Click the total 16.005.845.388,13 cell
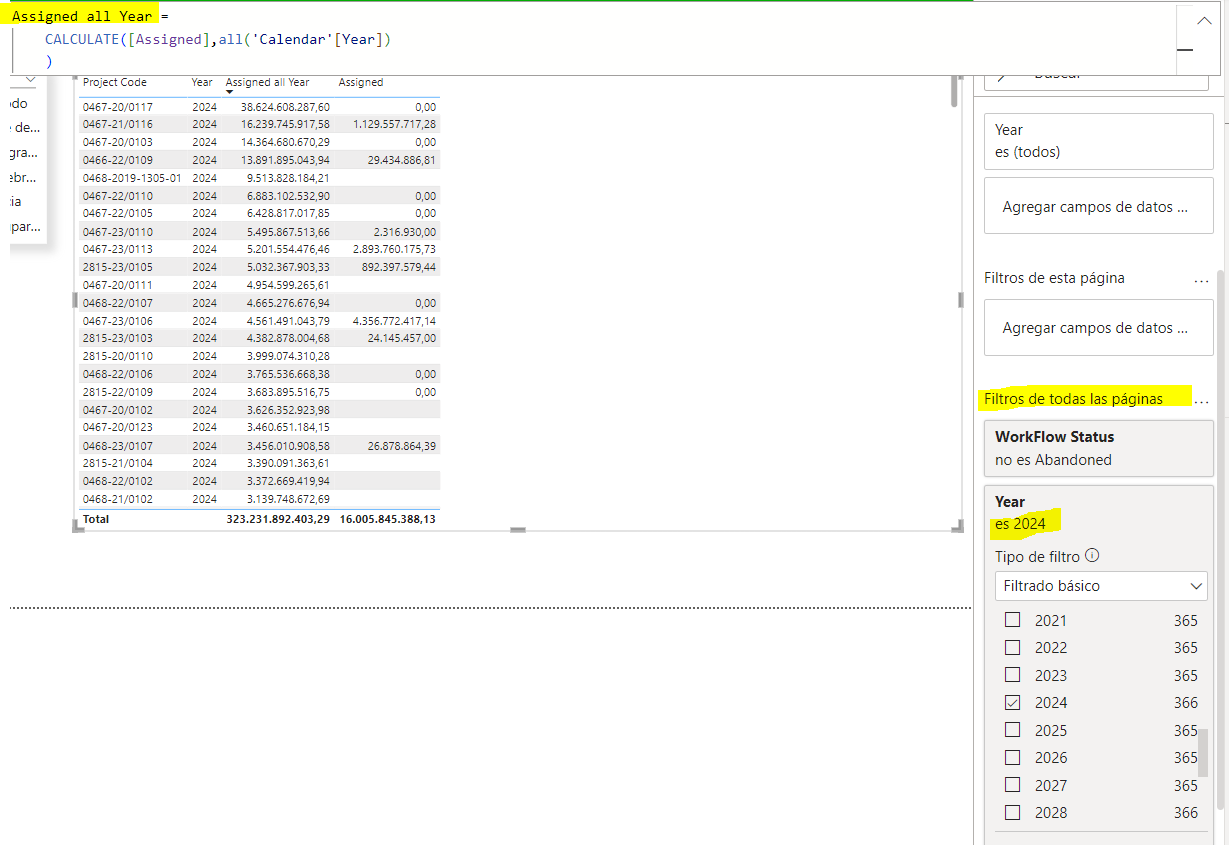This screenshot has height=845, width=1229. click(x=388, y=519)
